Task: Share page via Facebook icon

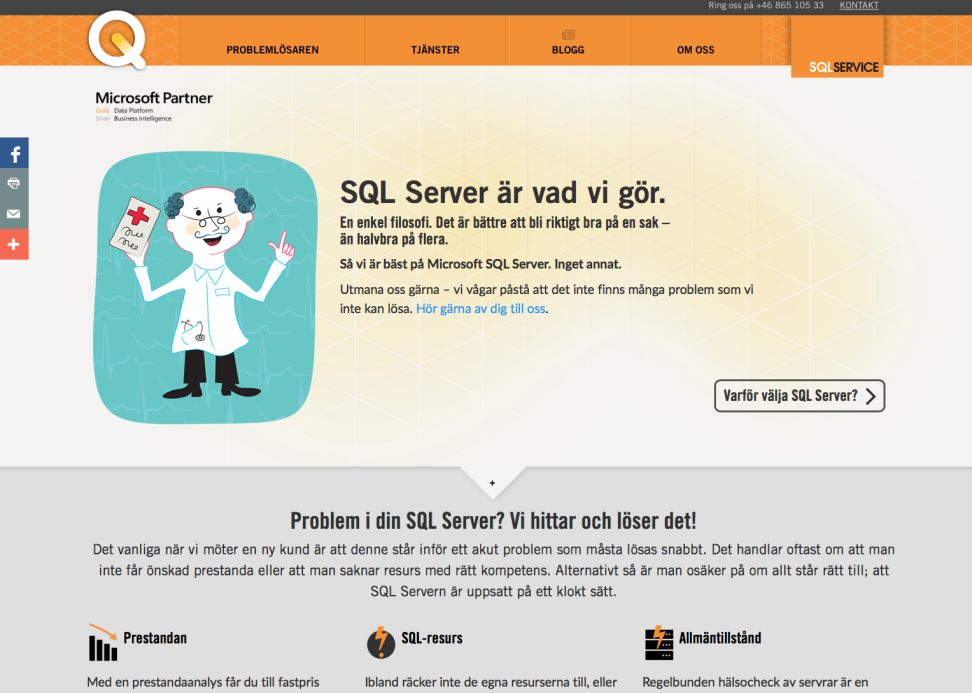Action: click(14, 153)
